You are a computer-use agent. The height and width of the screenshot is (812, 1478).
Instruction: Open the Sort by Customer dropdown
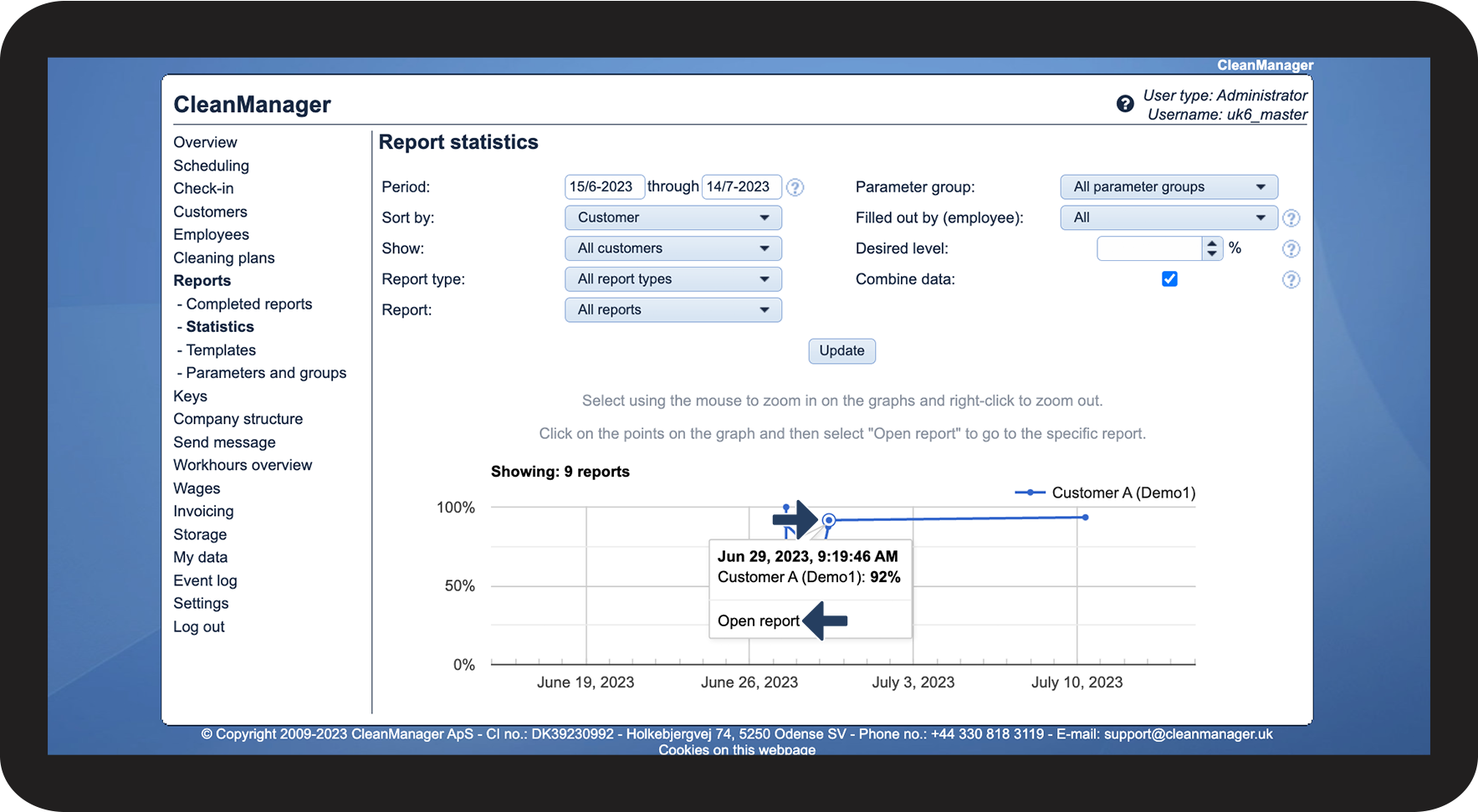tap(673, 217)
